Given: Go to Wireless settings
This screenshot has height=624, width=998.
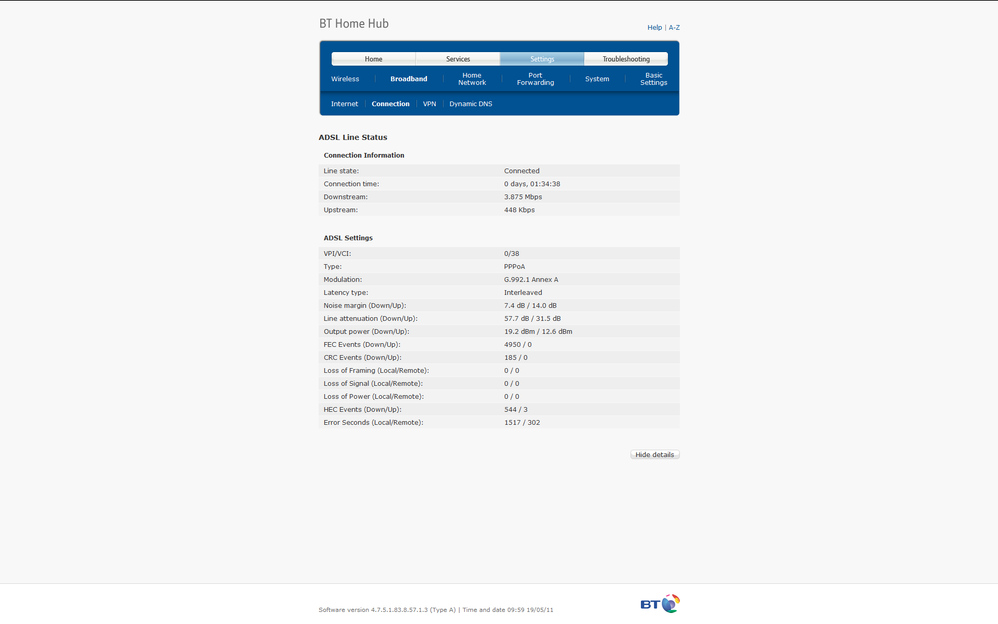Looking at the screenshot, I should pyautogui.click(x=345, y=79).
